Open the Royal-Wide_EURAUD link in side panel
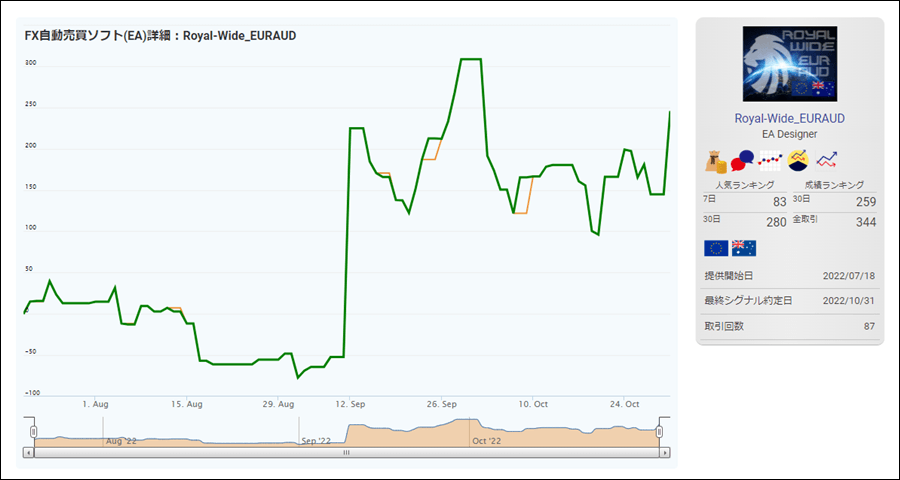 [x=790, y=119]
